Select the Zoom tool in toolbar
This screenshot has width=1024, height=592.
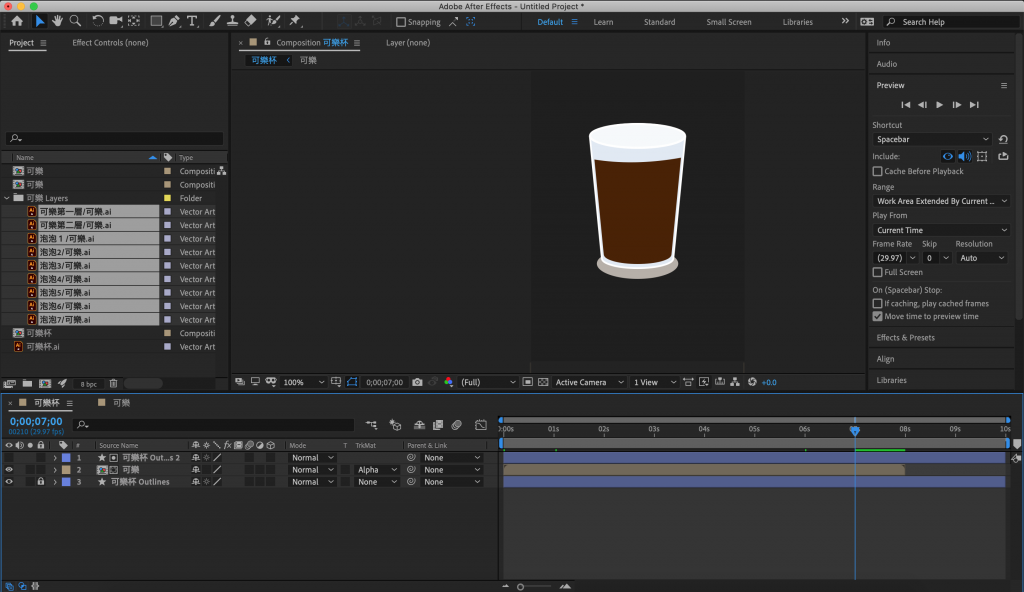coord(76,21)
